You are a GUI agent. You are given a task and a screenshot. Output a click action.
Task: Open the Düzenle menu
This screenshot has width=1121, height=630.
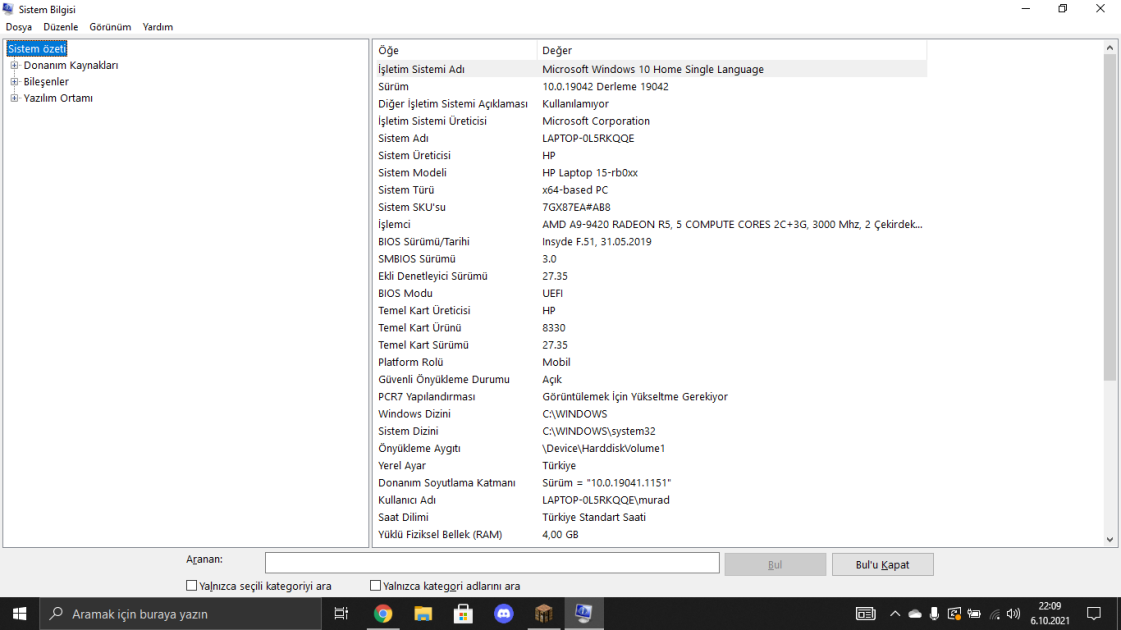[61, 26]
